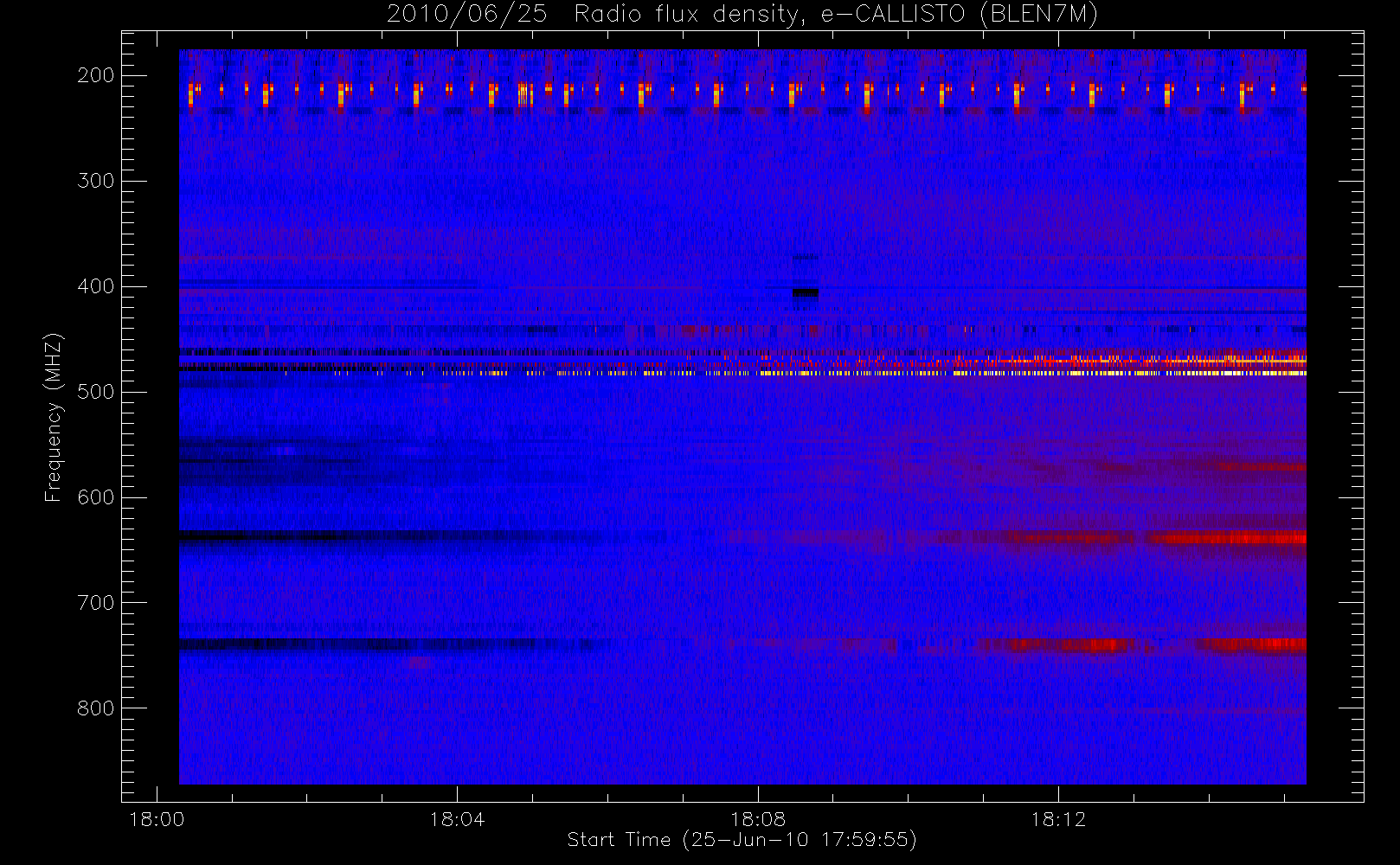Click the '800' frequency tick label
Screen dimensions: 1400x865
pos(95,708)
